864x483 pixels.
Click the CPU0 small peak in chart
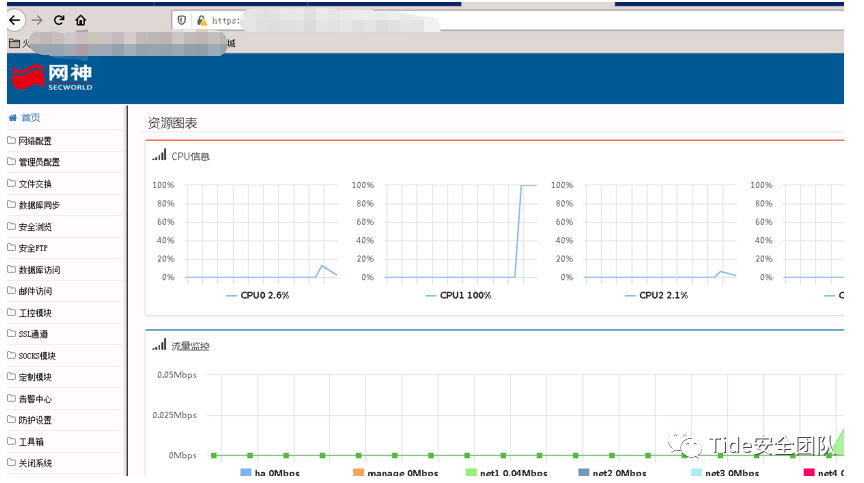click(x=323, y=267)
